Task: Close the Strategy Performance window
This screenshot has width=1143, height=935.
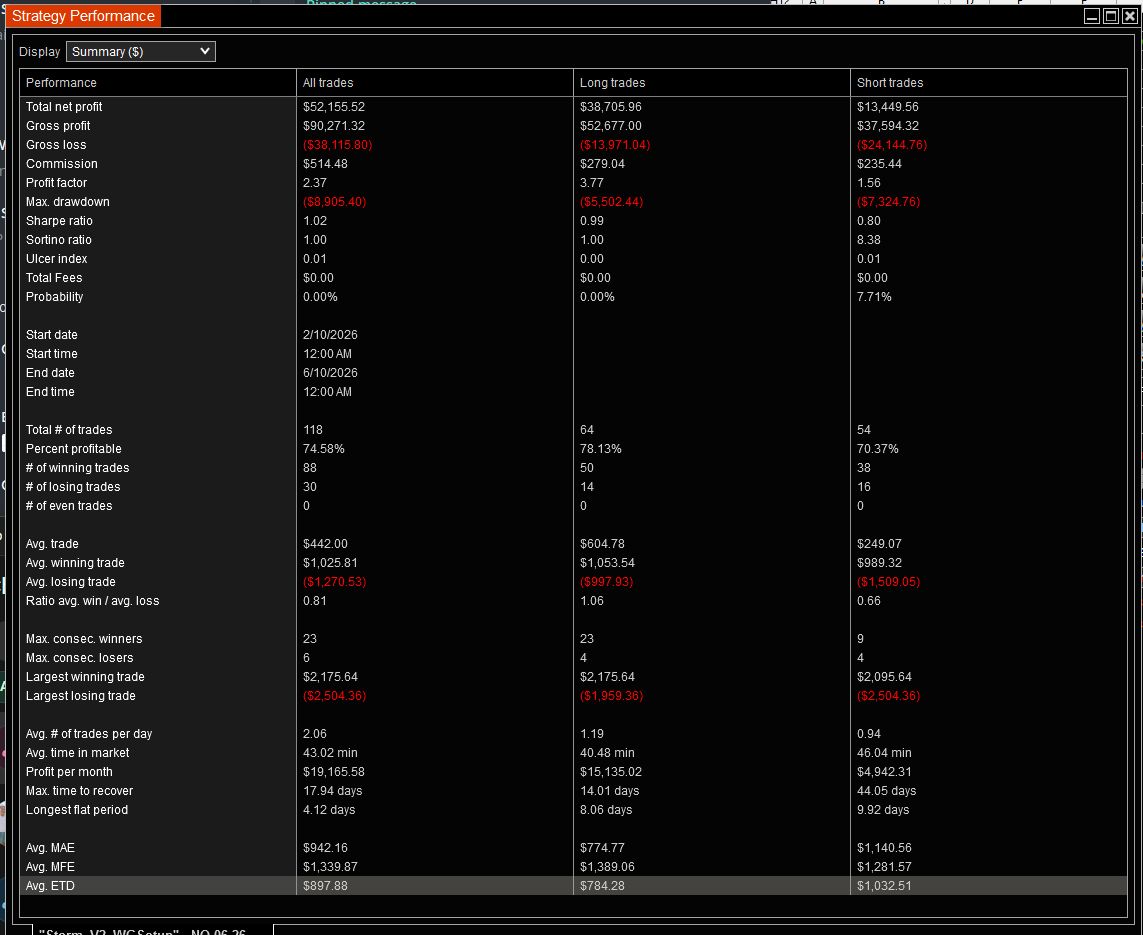Action: (x=1129, y=16)
